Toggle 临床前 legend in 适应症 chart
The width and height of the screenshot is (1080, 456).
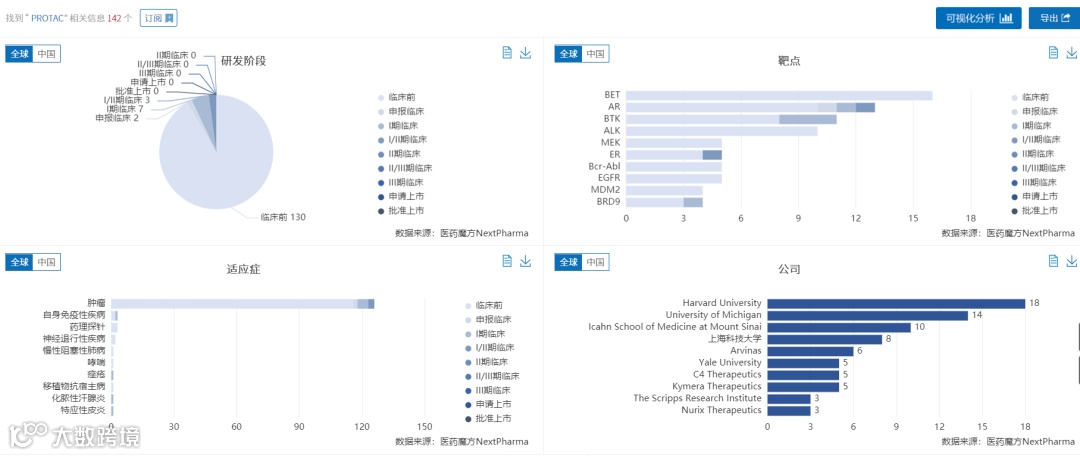click(x=484, y=305)
